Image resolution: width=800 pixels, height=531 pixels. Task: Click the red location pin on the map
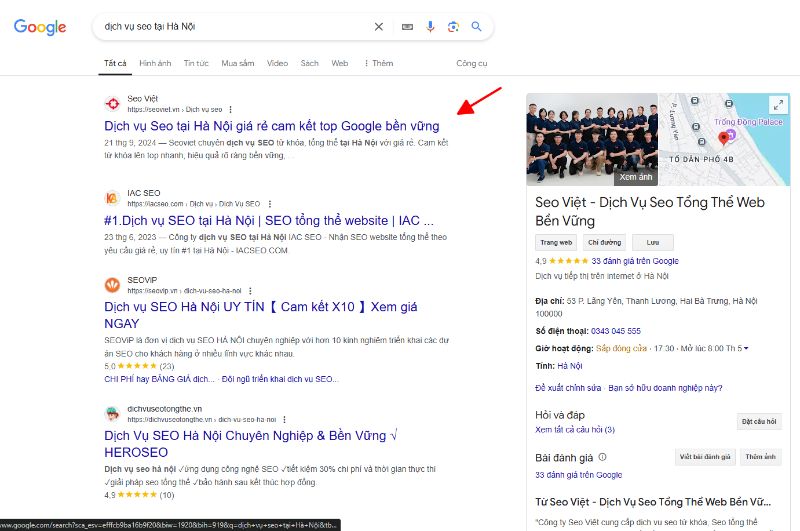[x=723, y=138]
